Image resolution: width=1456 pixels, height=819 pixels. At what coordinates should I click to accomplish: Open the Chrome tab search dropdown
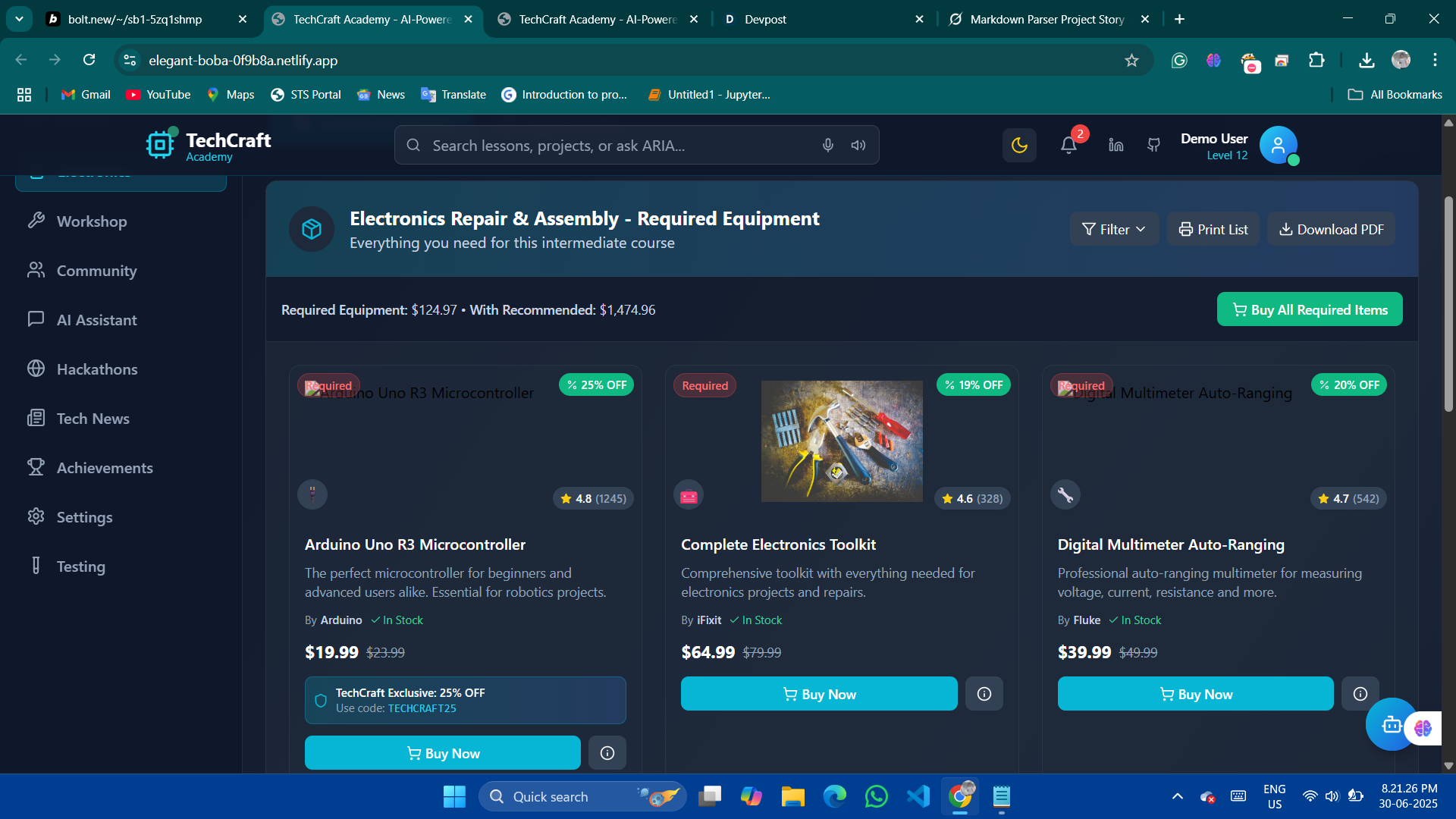point(19,19)
